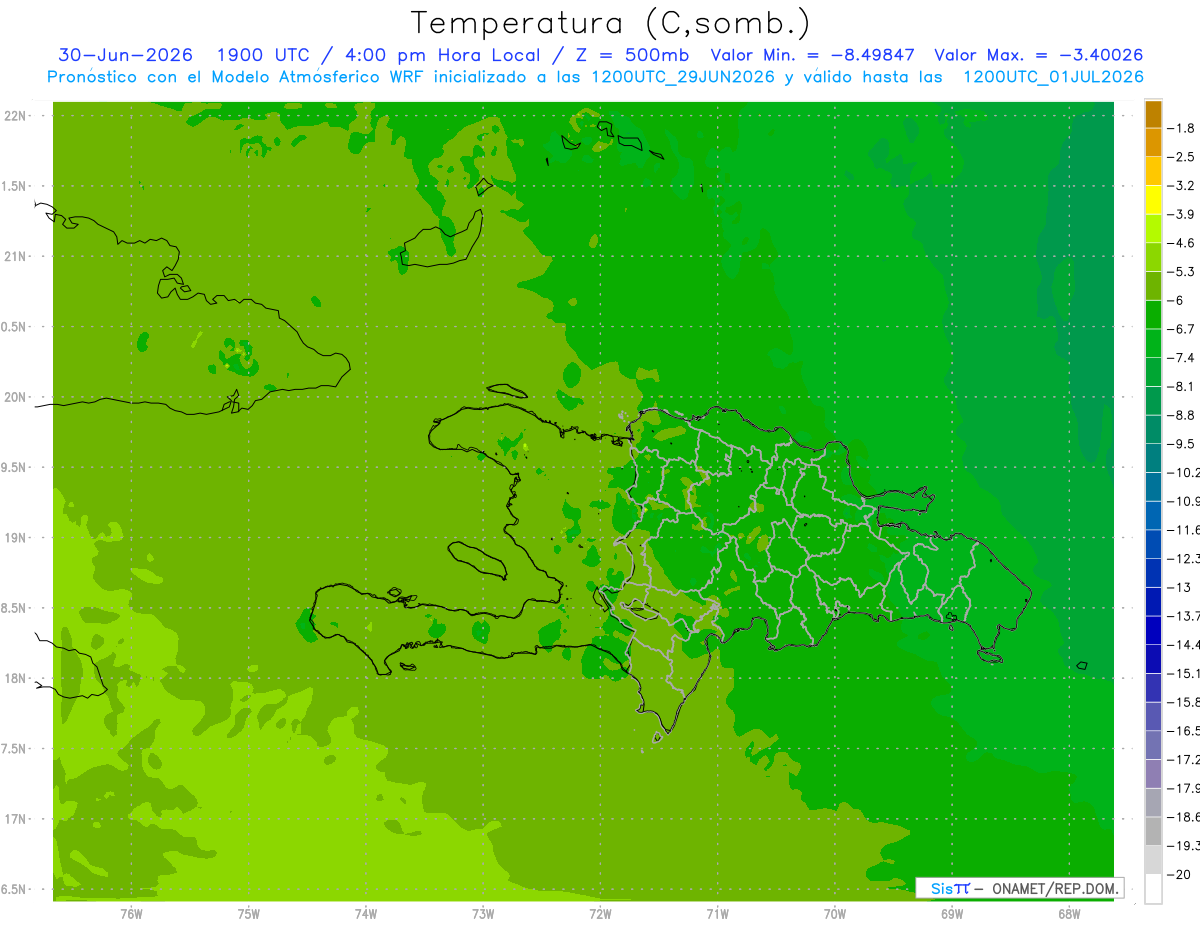Click the '71W' longitude label
Viewport: 1200px width, 927px height.
(717, 913)
